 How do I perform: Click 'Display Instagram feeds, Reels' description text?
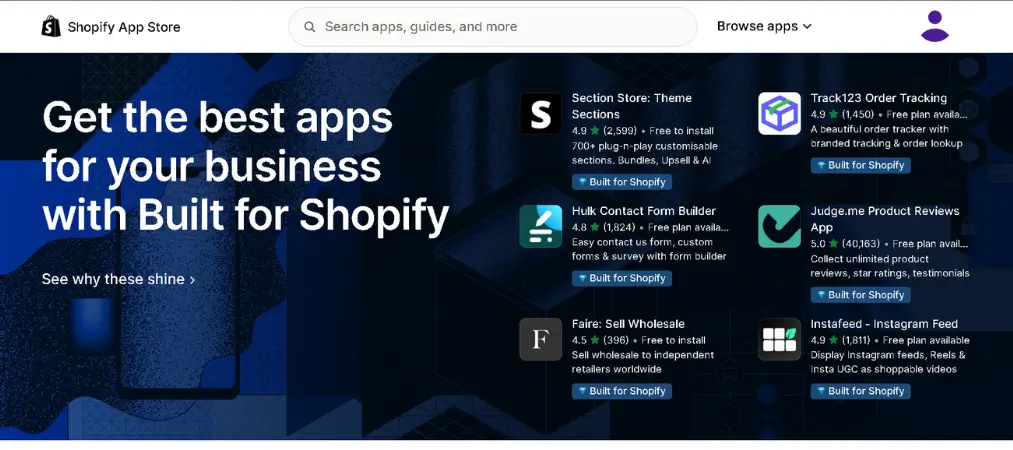[x=888, y=362]
